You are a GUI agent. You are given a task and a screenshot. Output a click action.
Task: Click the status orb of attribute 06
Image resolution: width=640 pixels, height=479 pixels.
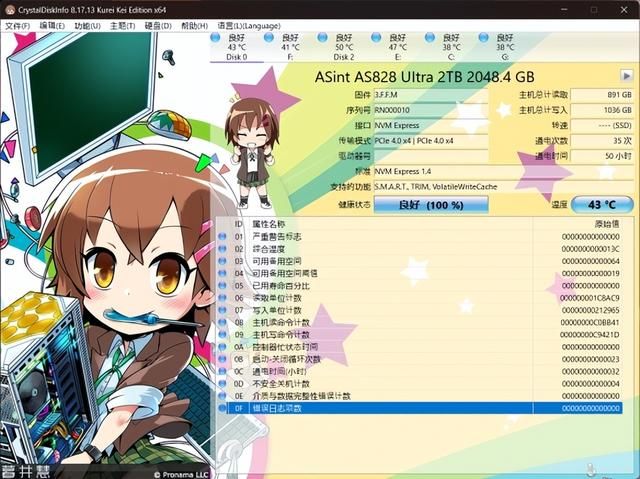222,297
